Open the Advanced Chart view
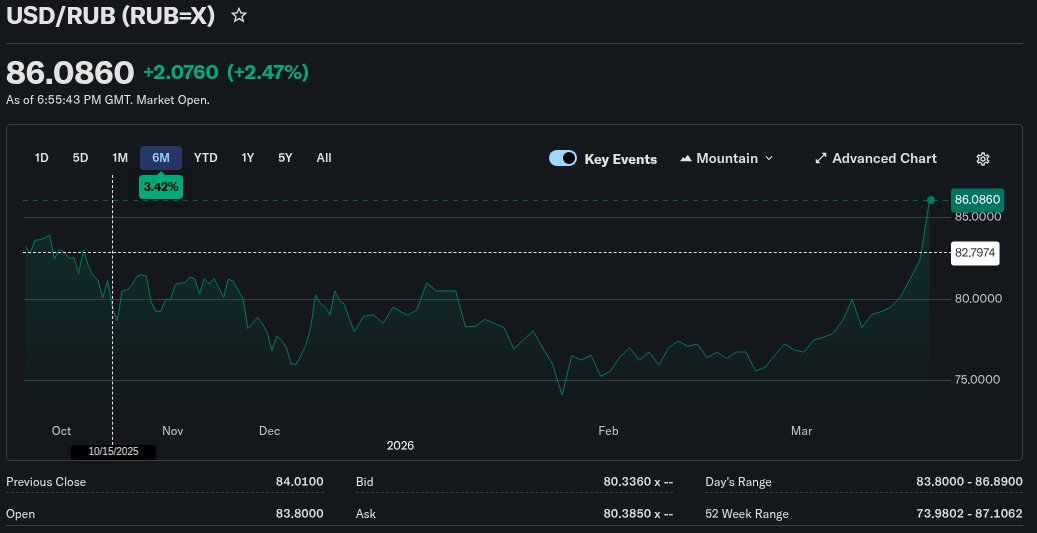Viewport: 1037px width, 533px height. tap(876, 159)
